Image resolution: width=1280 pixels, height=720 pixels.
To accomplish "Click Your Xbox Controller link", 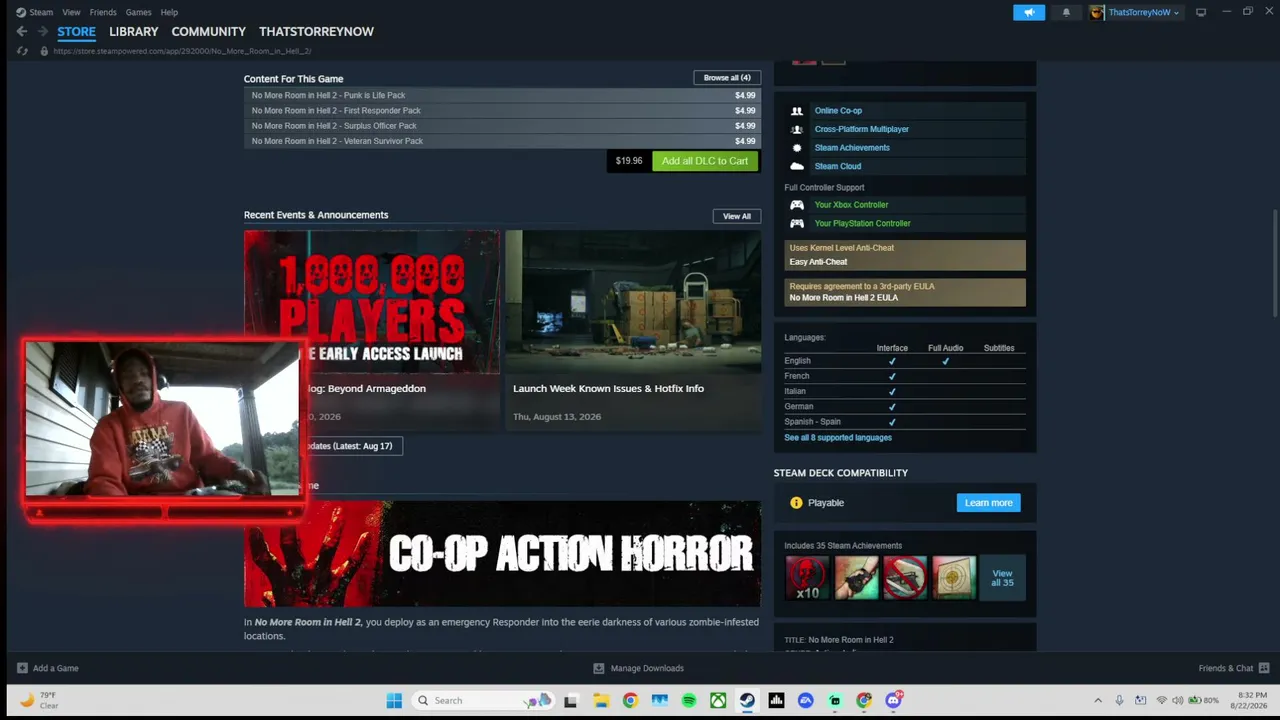I will click(851, 205).
